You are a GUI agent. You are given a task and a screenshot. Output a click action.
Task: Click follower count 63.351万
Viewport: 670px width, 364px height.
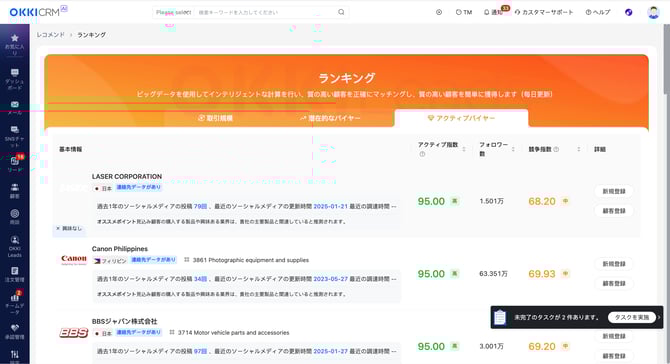pyautogui.click(x=493, y=274)
